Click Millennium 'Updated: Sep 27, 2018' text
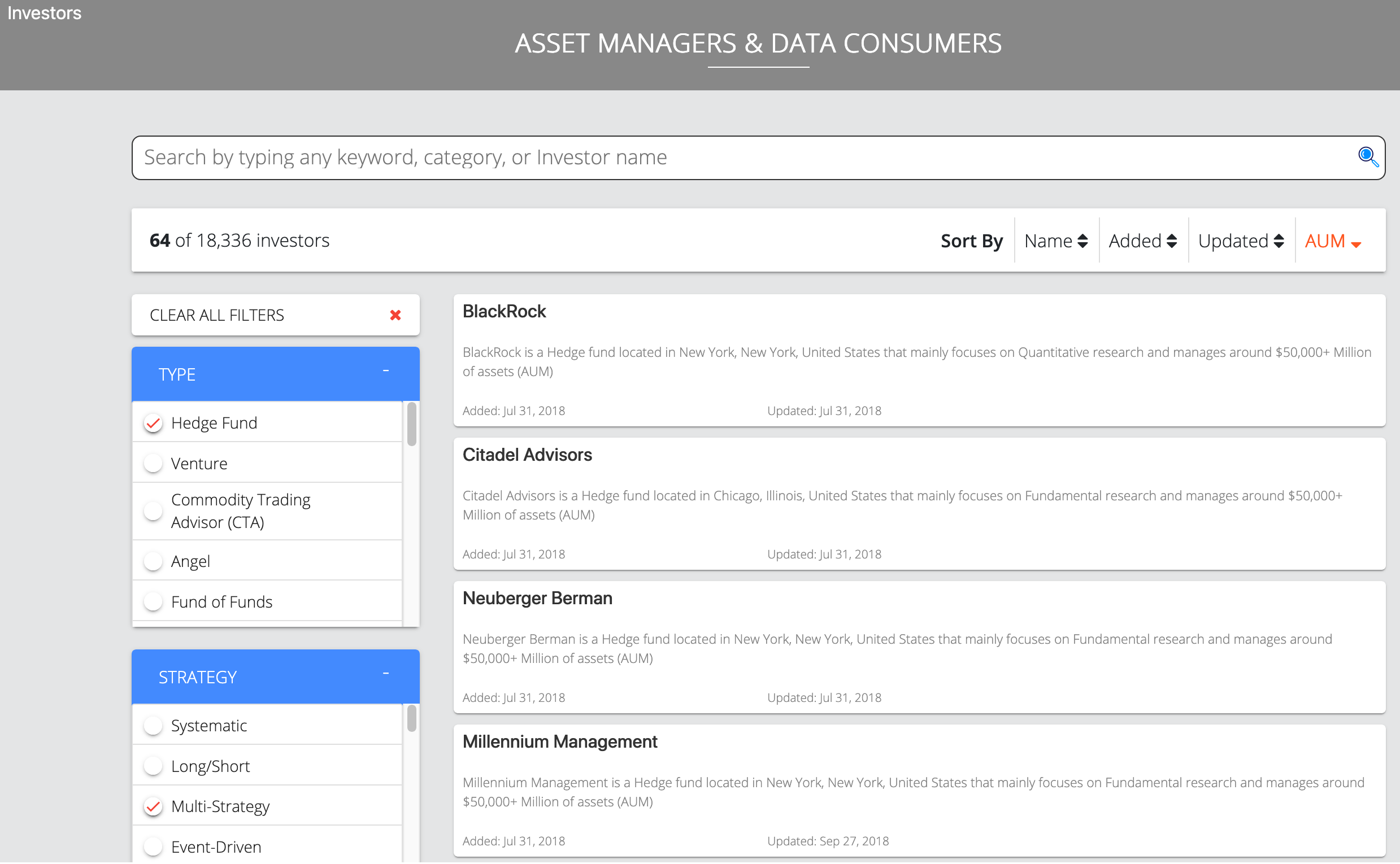 (828, 841)
